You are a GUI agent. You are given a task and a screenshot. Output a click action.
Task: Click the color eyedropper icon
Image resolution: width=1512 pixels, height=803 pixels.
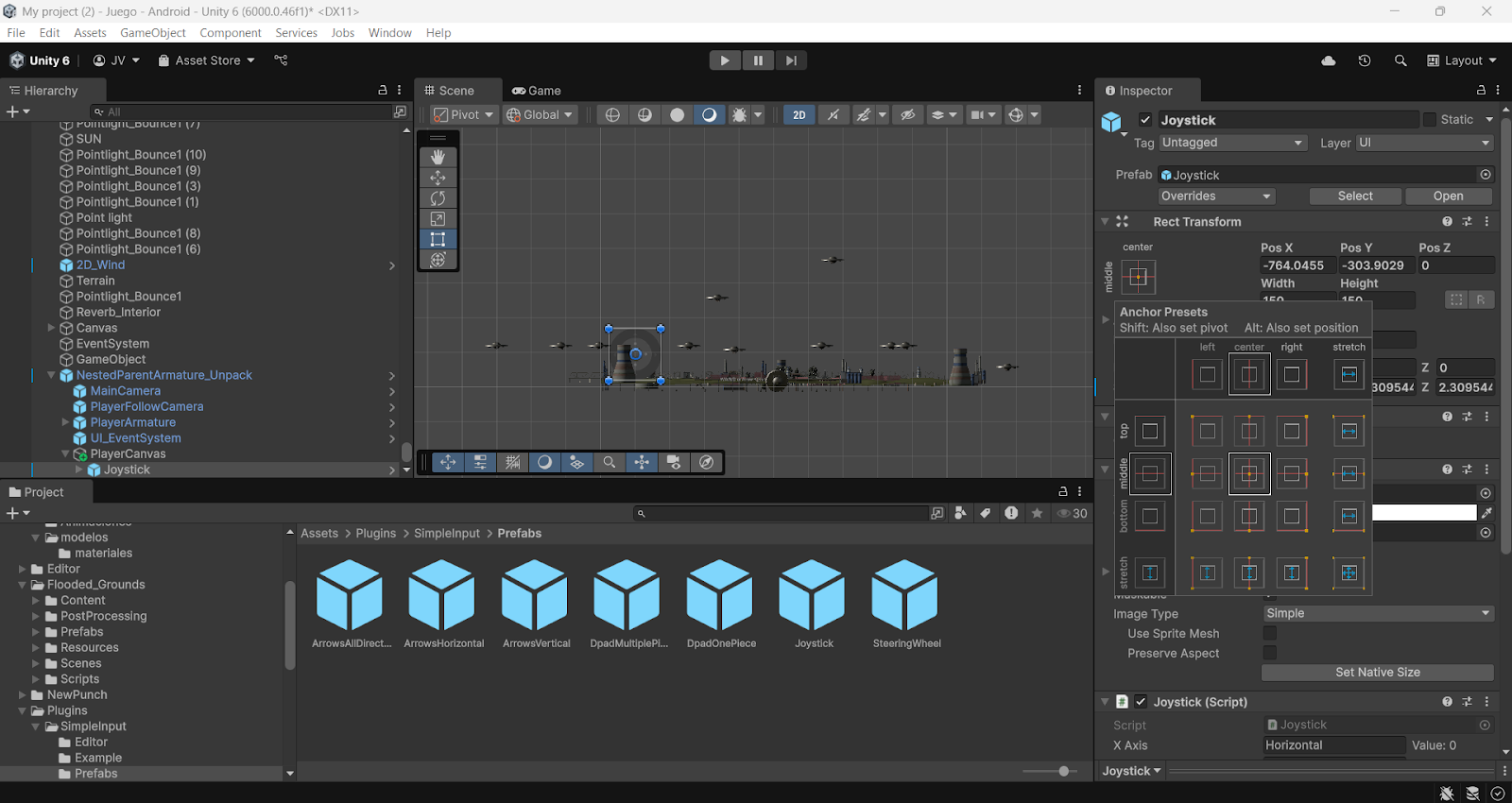pos(1486,513)
